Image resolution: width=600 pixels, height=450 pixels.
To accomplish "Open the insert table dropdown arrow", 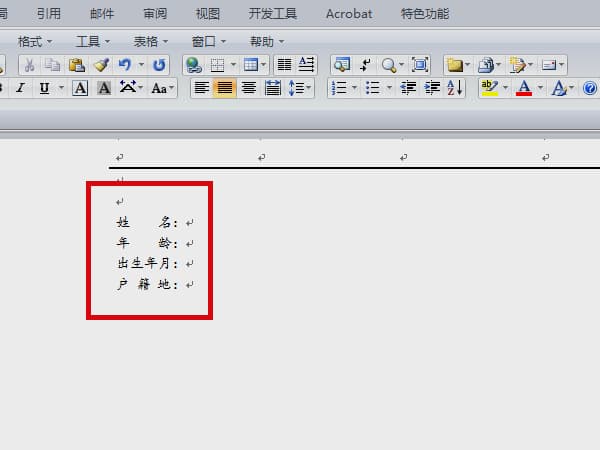I will point(264,65).
